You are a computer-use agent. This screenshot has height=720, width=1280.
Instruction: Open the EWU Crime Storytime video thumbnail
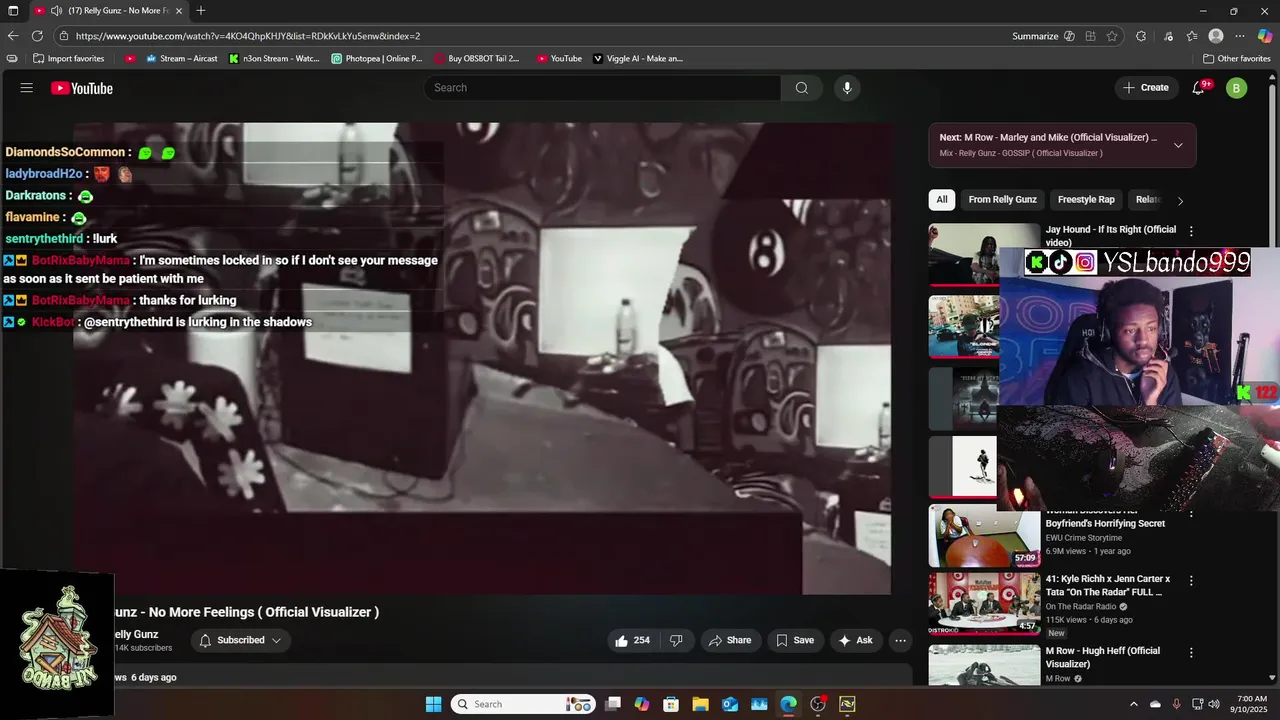(x=984, y=536)
